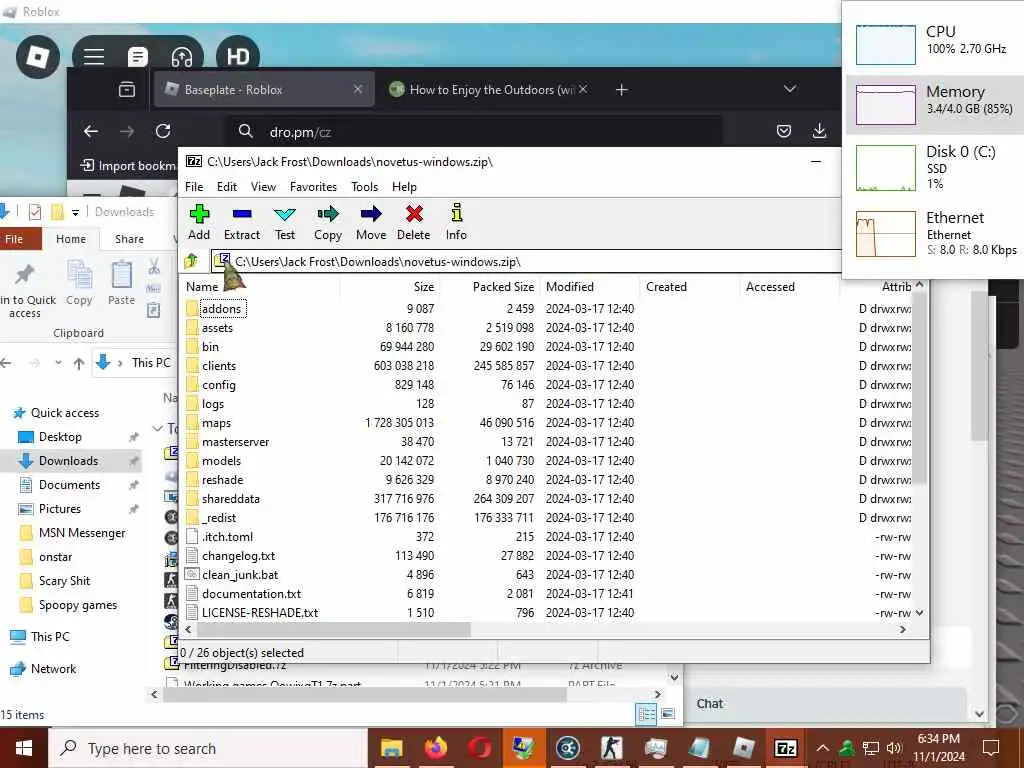The image size is (1024, 768).
Task: Open the Roblox chat log icon
Action: pos(137,57)
